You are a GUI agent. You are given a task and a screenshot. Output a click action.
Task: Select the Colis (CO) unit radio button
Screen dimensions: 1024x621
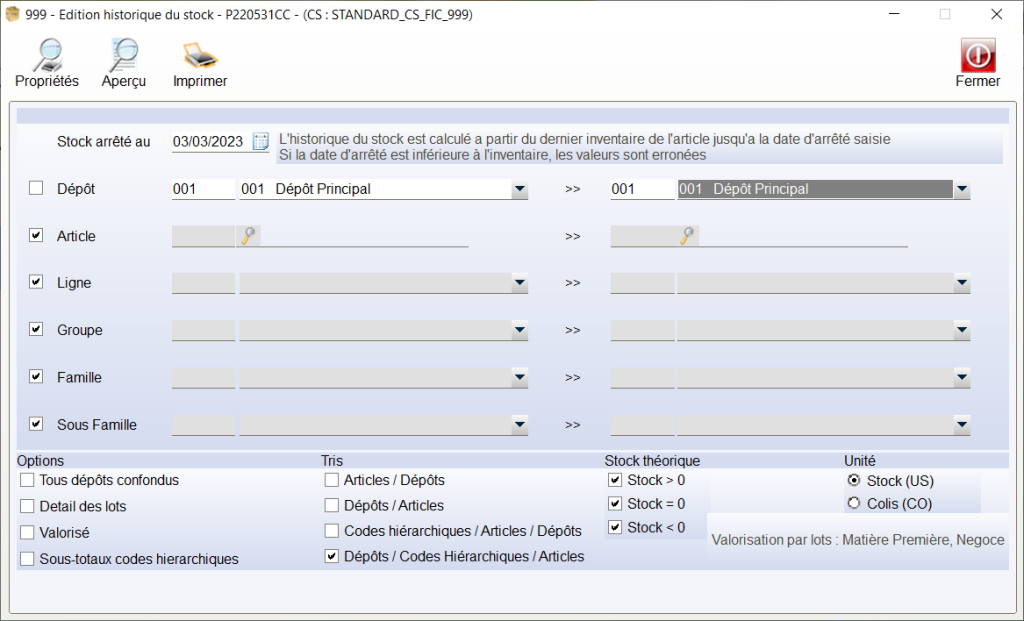tap(853, 504)
